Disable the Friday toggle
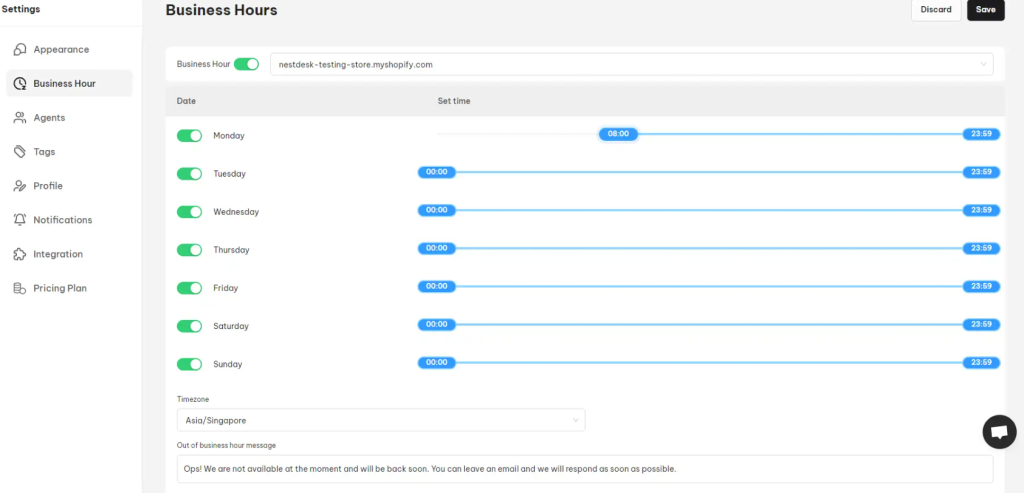 point(189,288)
